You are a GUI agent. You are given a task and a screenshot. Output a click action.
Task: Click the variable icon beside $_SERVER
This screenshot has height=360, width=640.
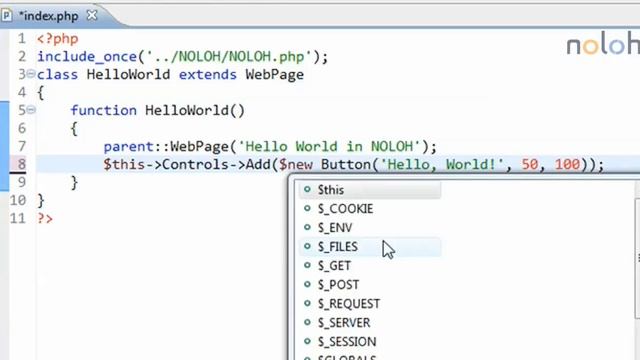(x=307, y=322)
